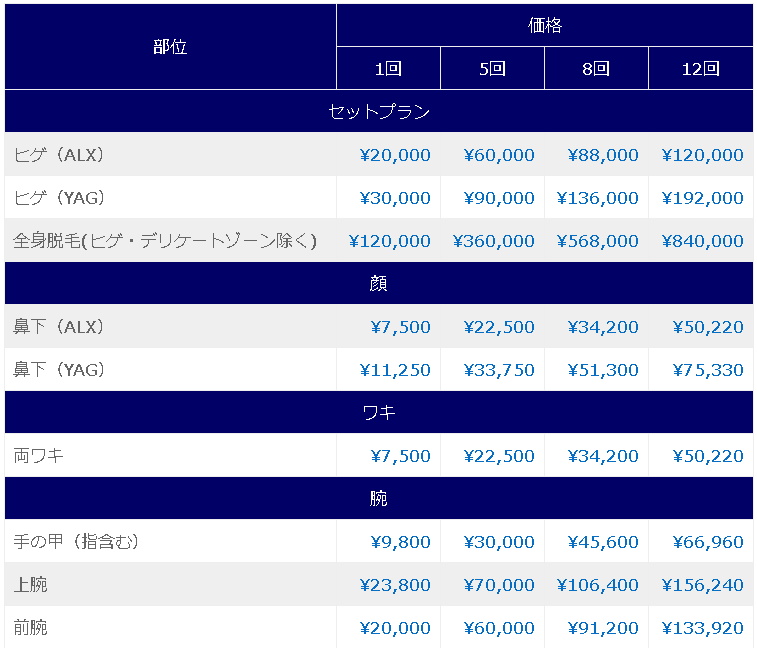The height and width of the screenshot is (648, 757).
Task: Click the 価格 header cell
Action: [545, 25]
